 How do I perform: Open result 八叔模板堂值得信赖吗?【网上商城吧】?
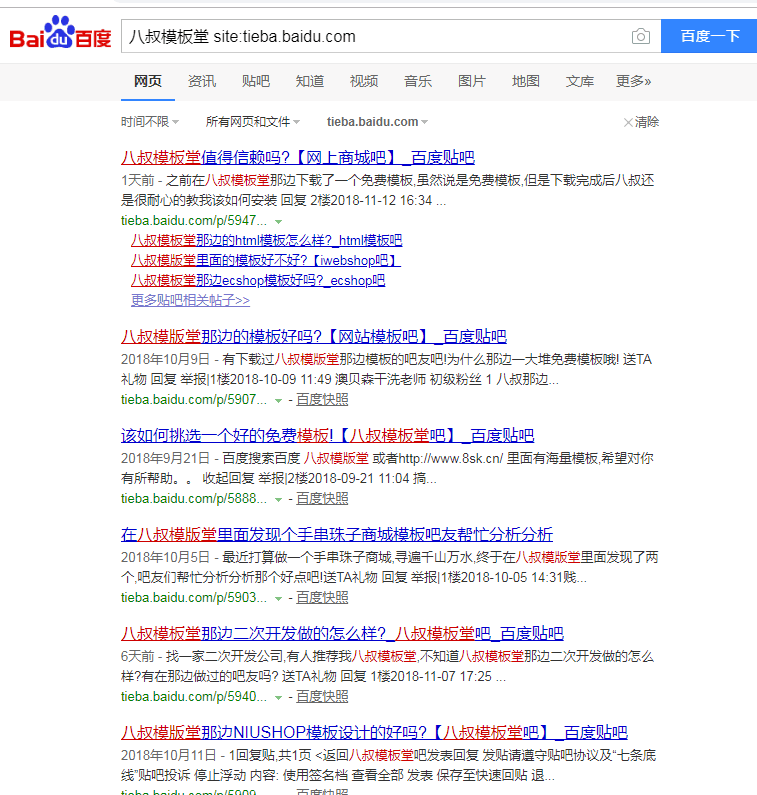pyautogui.click(x=298, y=158)
